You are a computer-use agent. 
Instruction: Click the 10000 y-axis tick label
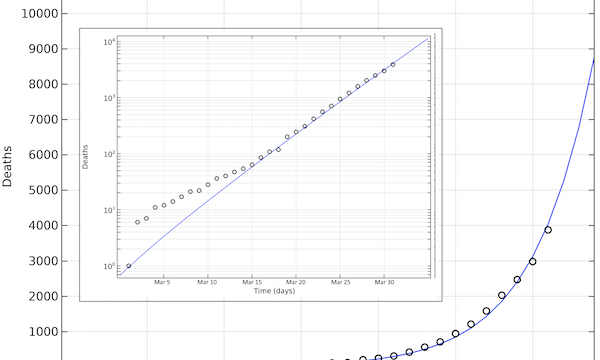pos(39,14)
